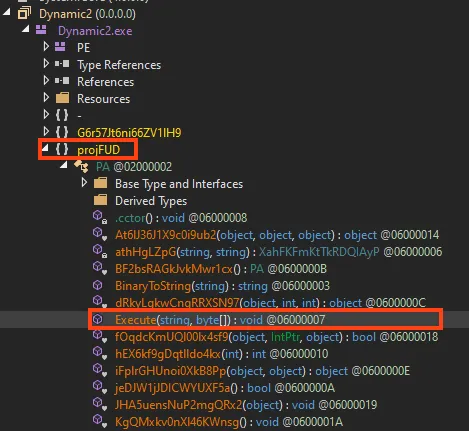Open method dRkyLgkwCngRRXSN97 @0600000C
This screenshot has width=469, height=431.
(270, 303)
